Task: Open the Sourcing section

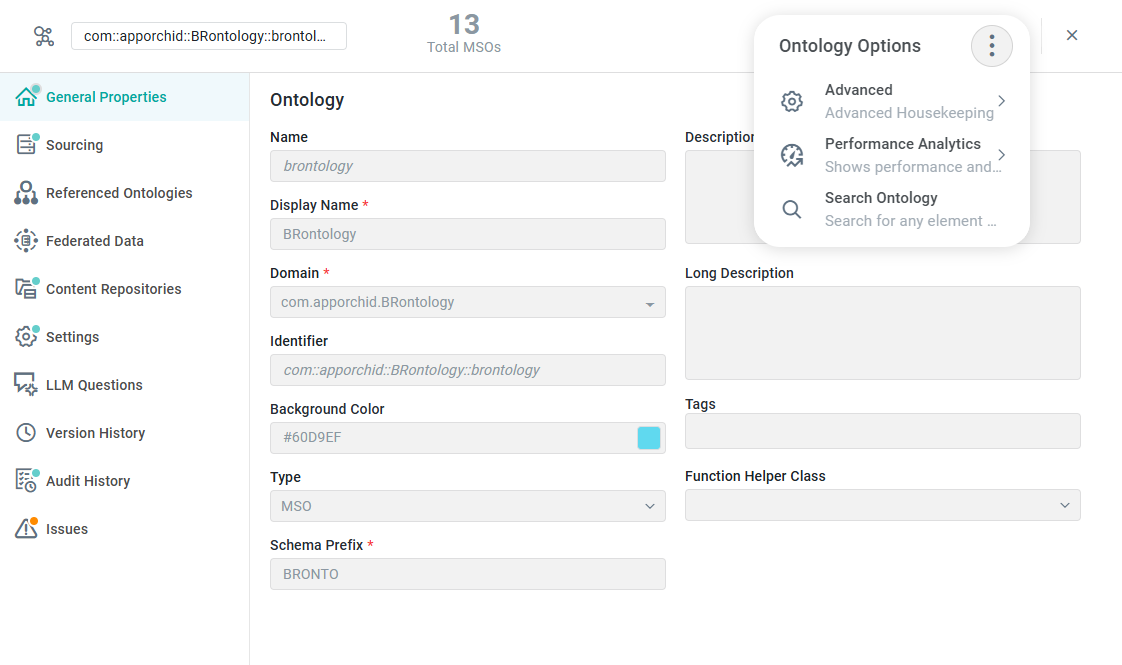Action: [x=125, y=145]
